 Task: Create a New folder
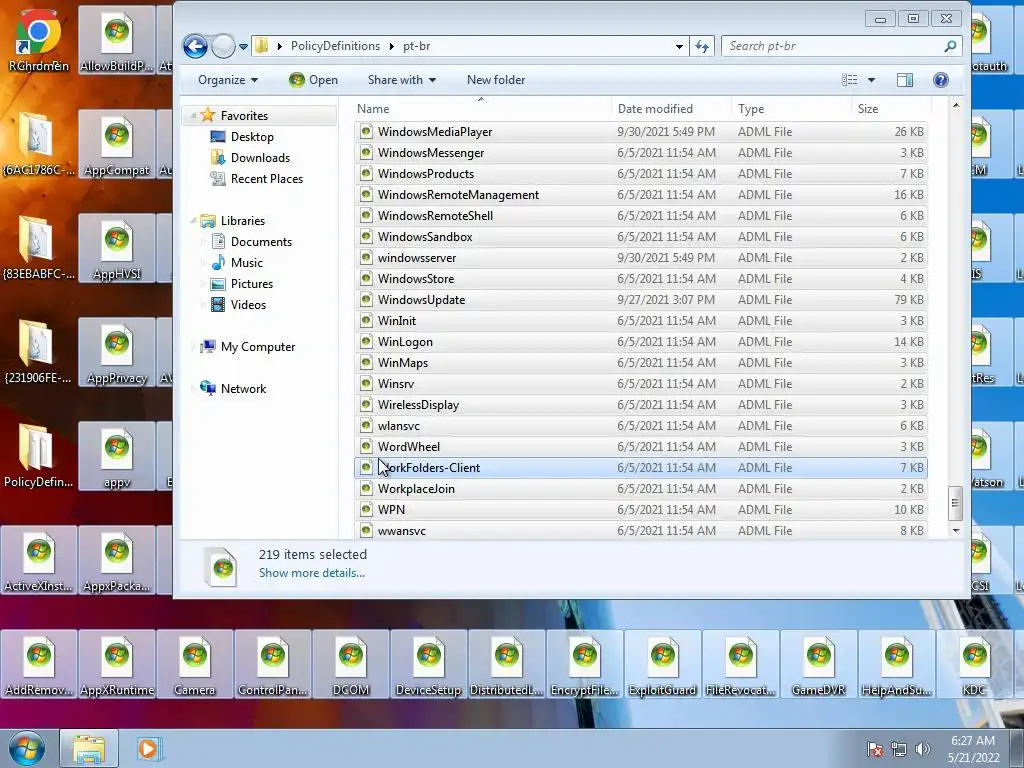click(x=496, y=80)
